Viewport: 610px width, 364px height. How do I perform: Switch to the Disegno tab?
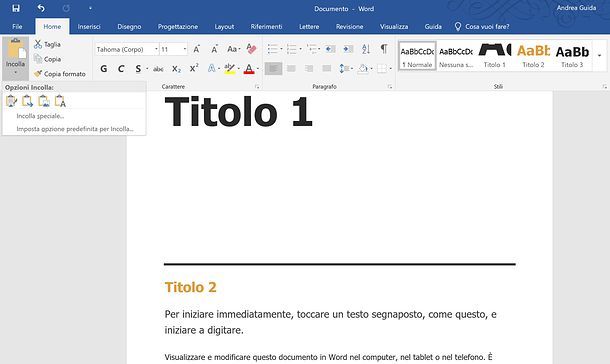tap(129, 26)
